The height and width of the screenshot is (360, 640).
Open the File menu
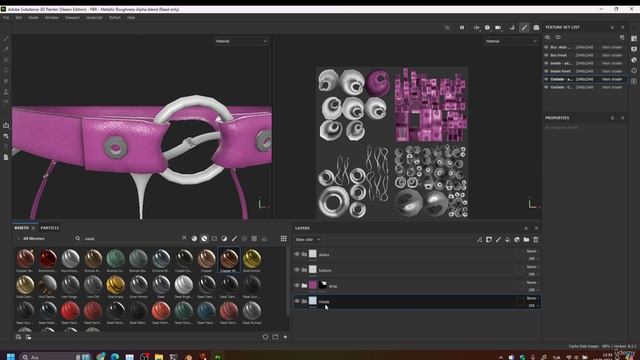(x=6, y=18)
